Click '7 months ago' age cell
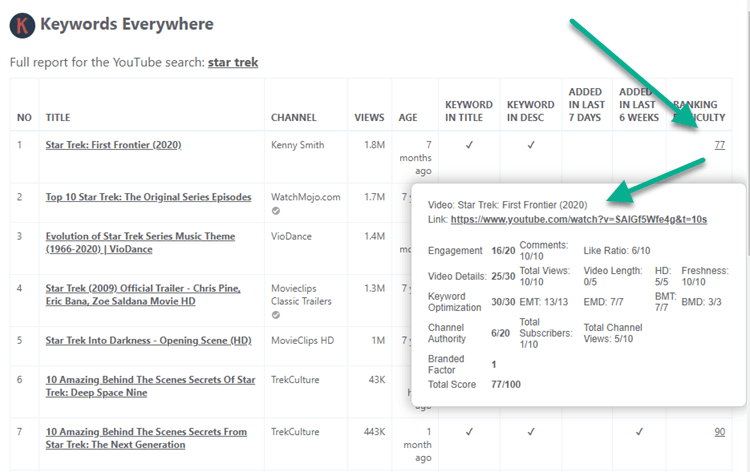 [415, 158]
